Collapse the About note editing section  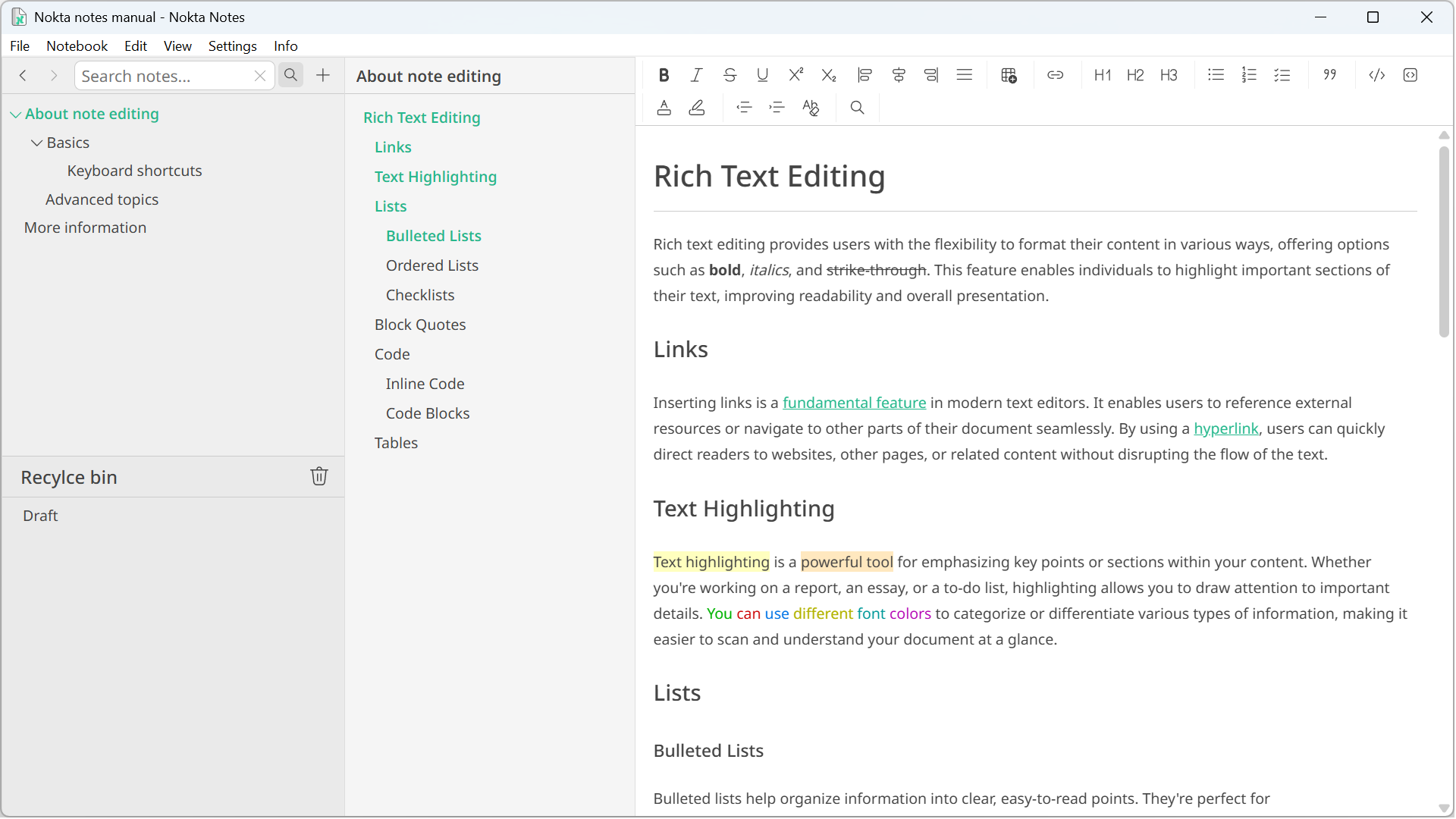15,114
